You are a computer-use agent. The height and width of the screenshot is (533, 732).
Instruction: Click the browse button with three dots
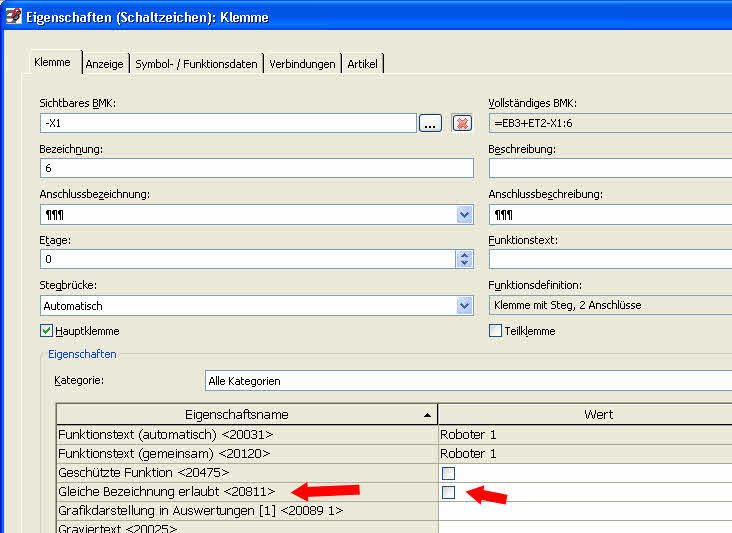coord(430,123)
